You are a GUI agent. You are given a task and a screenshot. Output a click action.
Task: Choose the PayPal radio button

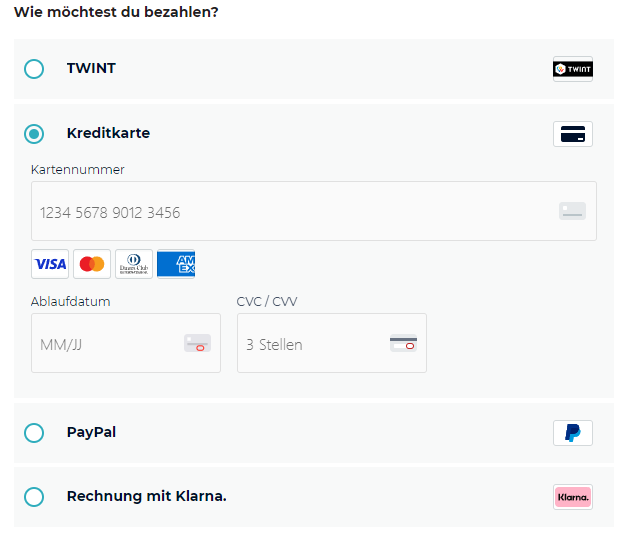point(34,433)
